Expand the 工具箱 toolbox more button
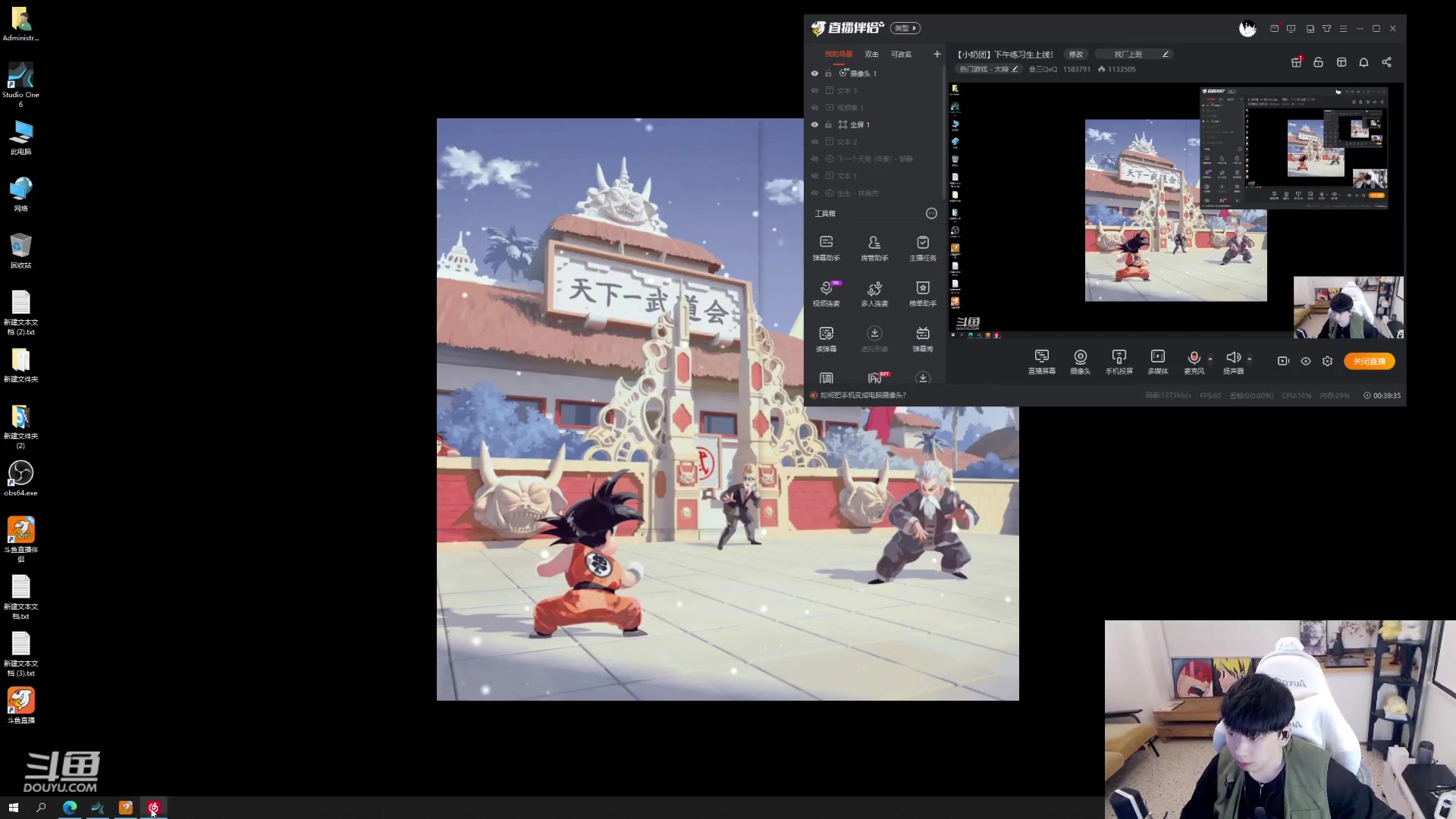 pos(931,213)
